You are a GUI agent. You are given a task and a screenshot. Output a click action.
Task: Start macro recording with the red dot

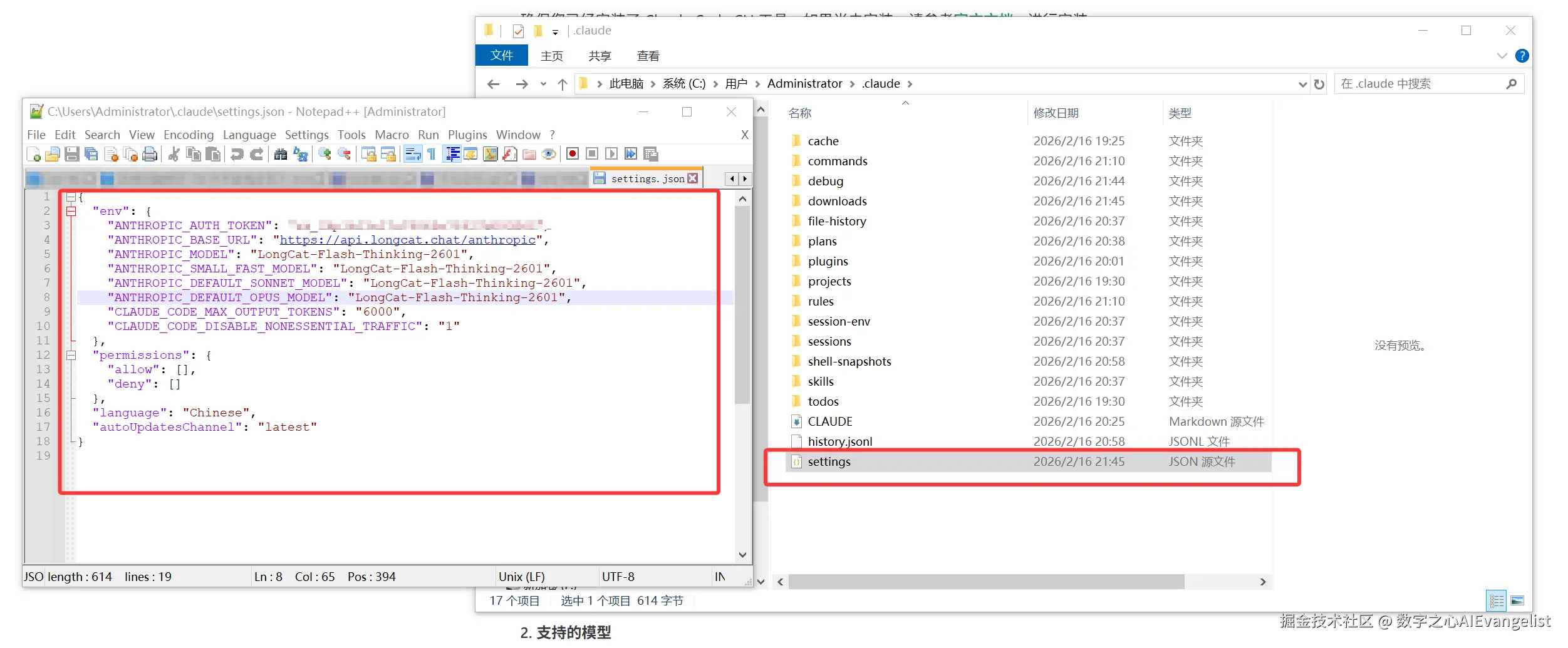coord(573,154)
